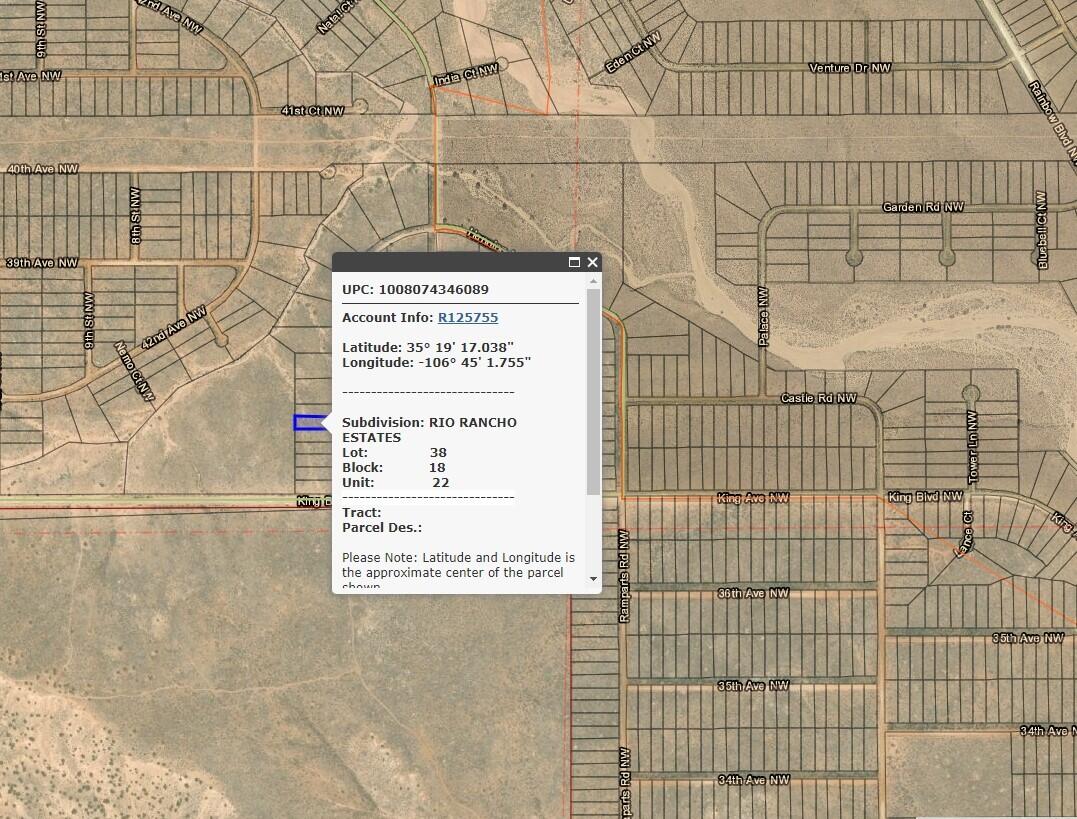Click the popup scrollbar up arrow
1077x819 pixels.
pyautogui.click(x=593, y=282)
